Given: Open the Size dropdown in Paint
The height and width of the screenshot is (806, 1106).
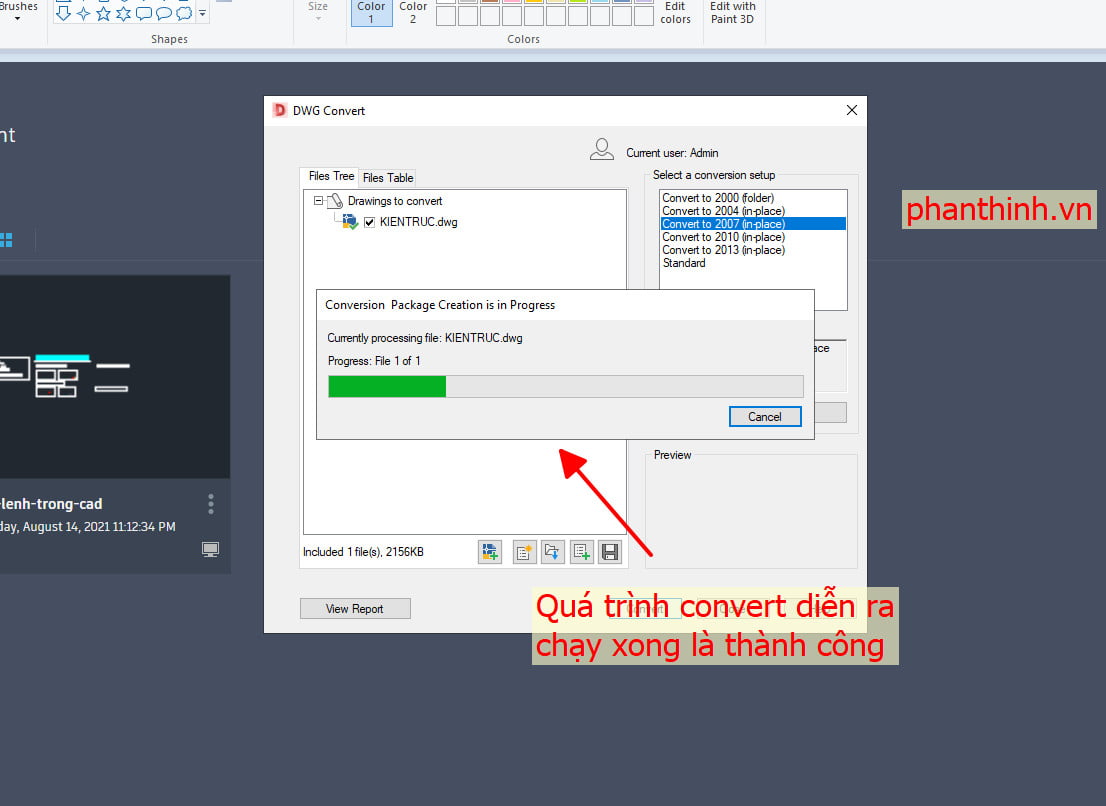Looking at the screenshot, I should point(318,11).
